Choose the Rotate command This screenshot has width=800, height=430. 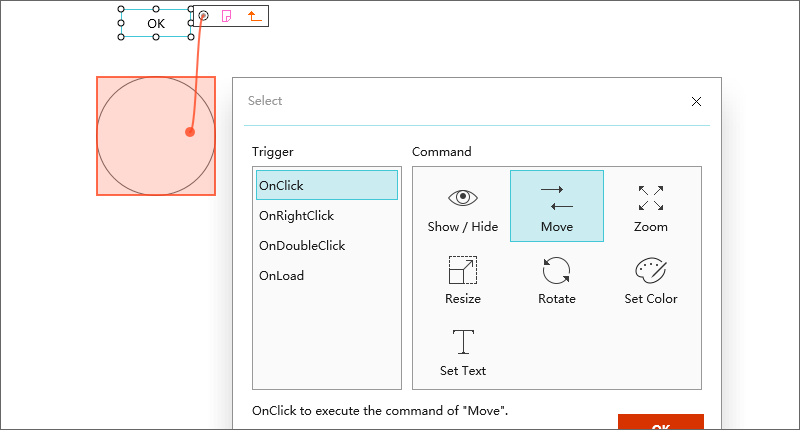click(x=556, y=279)
